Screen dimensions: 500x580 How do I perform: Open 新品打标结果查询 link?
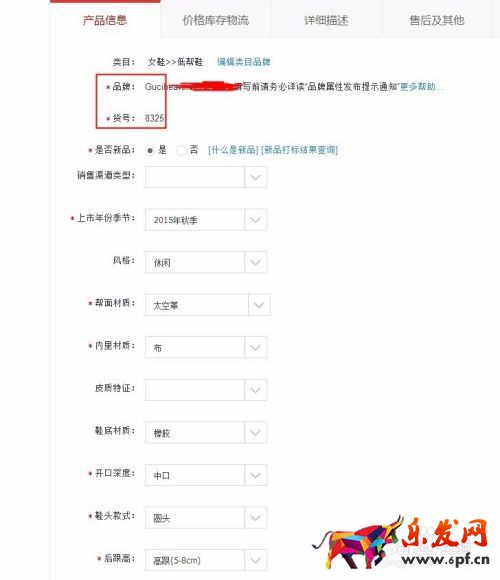[299, 150]
